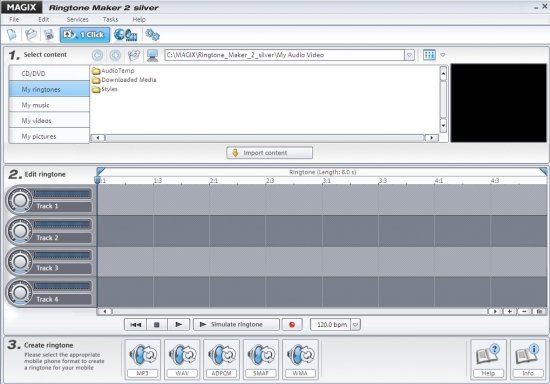Open the Edit menu
The height and width of the screenshot is (384, 550).
43,19
